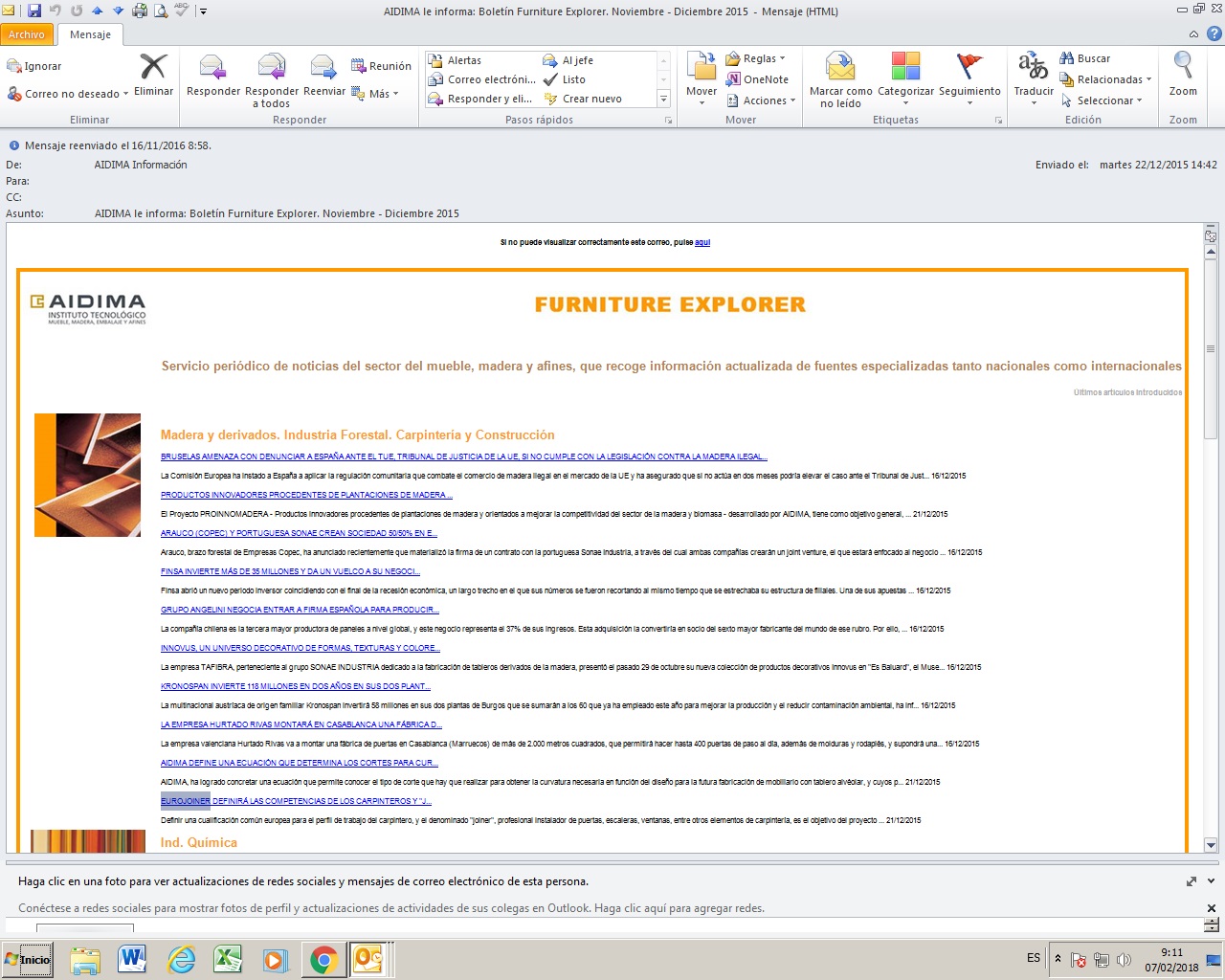The height and width of the screenshot is (980, 1225).
Task: Open ARAUCO (COPEC) Y PORTUGUESA SONAE link
Action: [299, 534]
